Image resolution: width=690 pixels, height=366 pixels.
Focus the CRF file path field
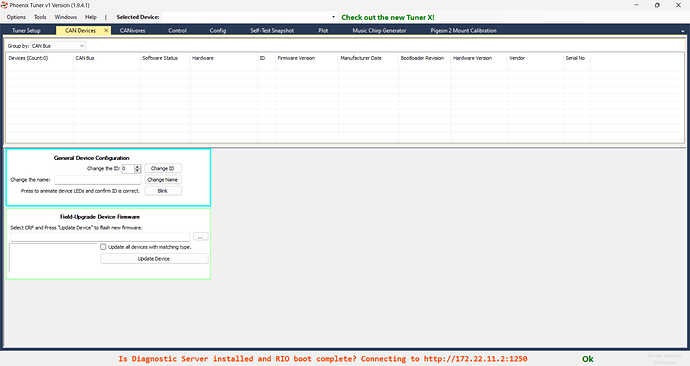(x=100, y=237)
